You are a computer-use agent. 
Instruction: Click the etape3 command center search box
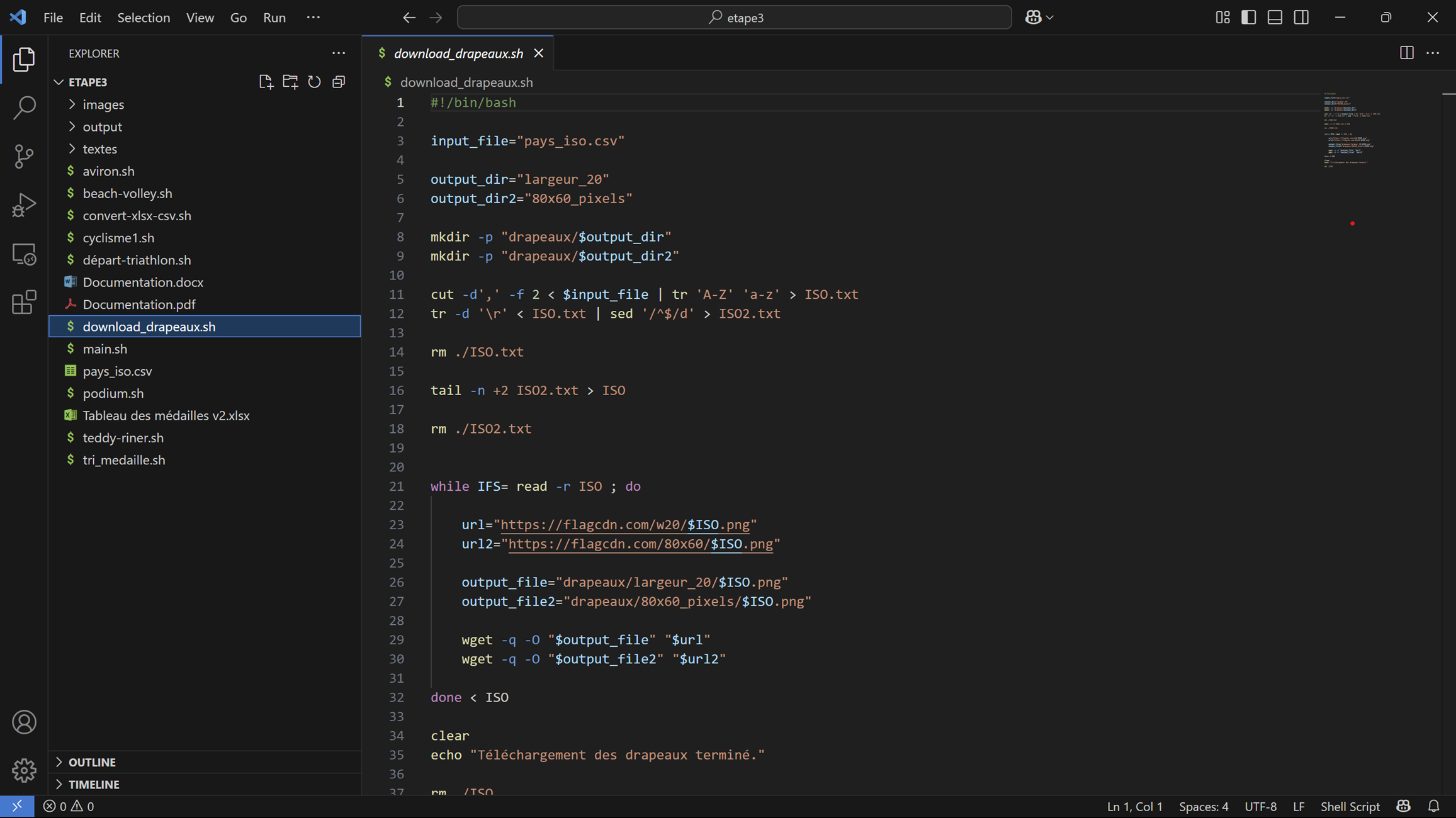coord(734,18)
